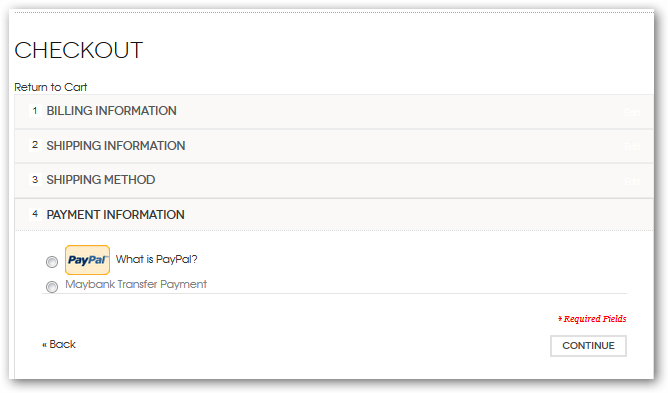Click the PayPal logo image

[x=87, y=260]
